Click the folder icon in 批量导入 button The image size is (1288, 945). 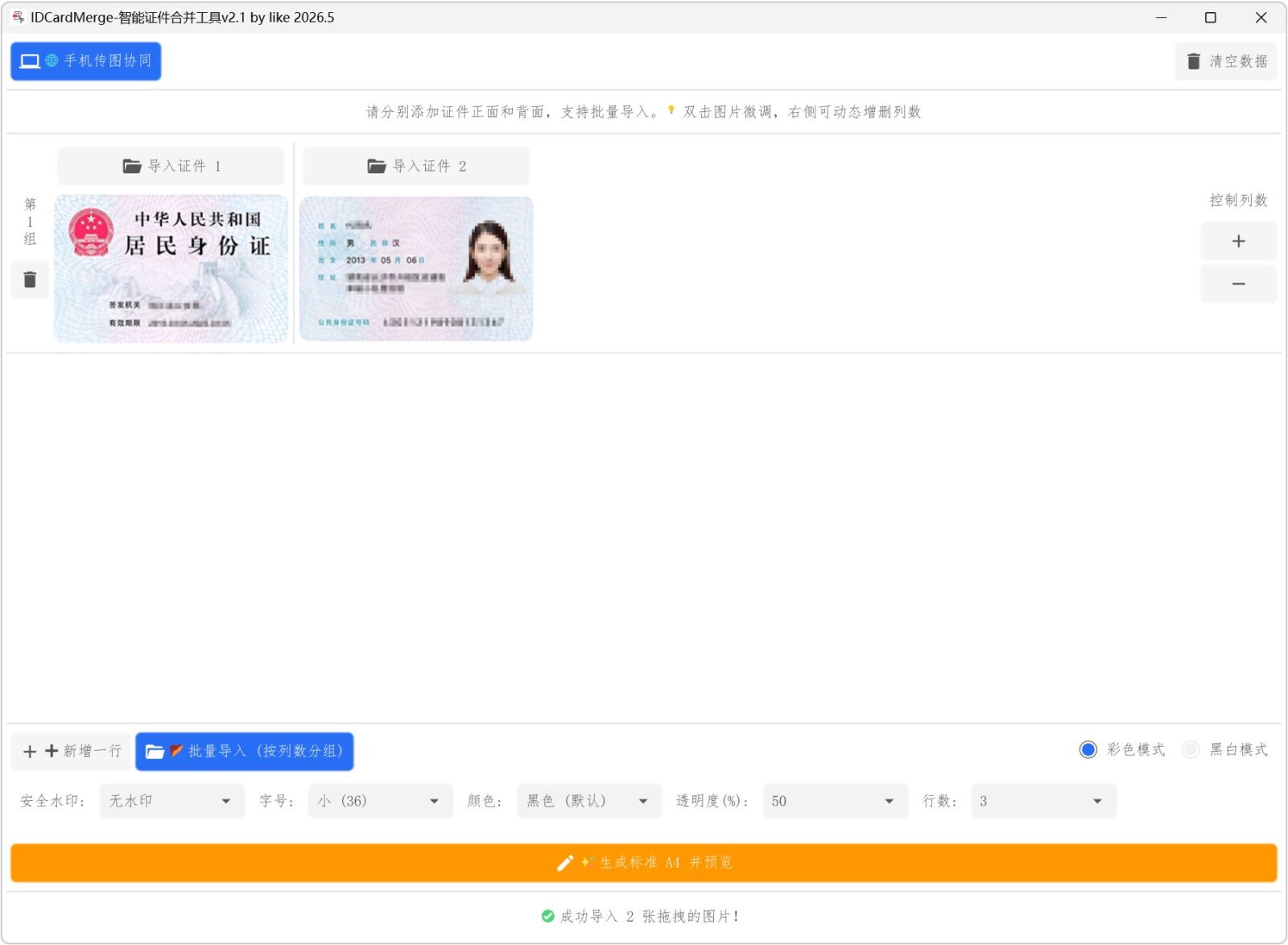155,751
